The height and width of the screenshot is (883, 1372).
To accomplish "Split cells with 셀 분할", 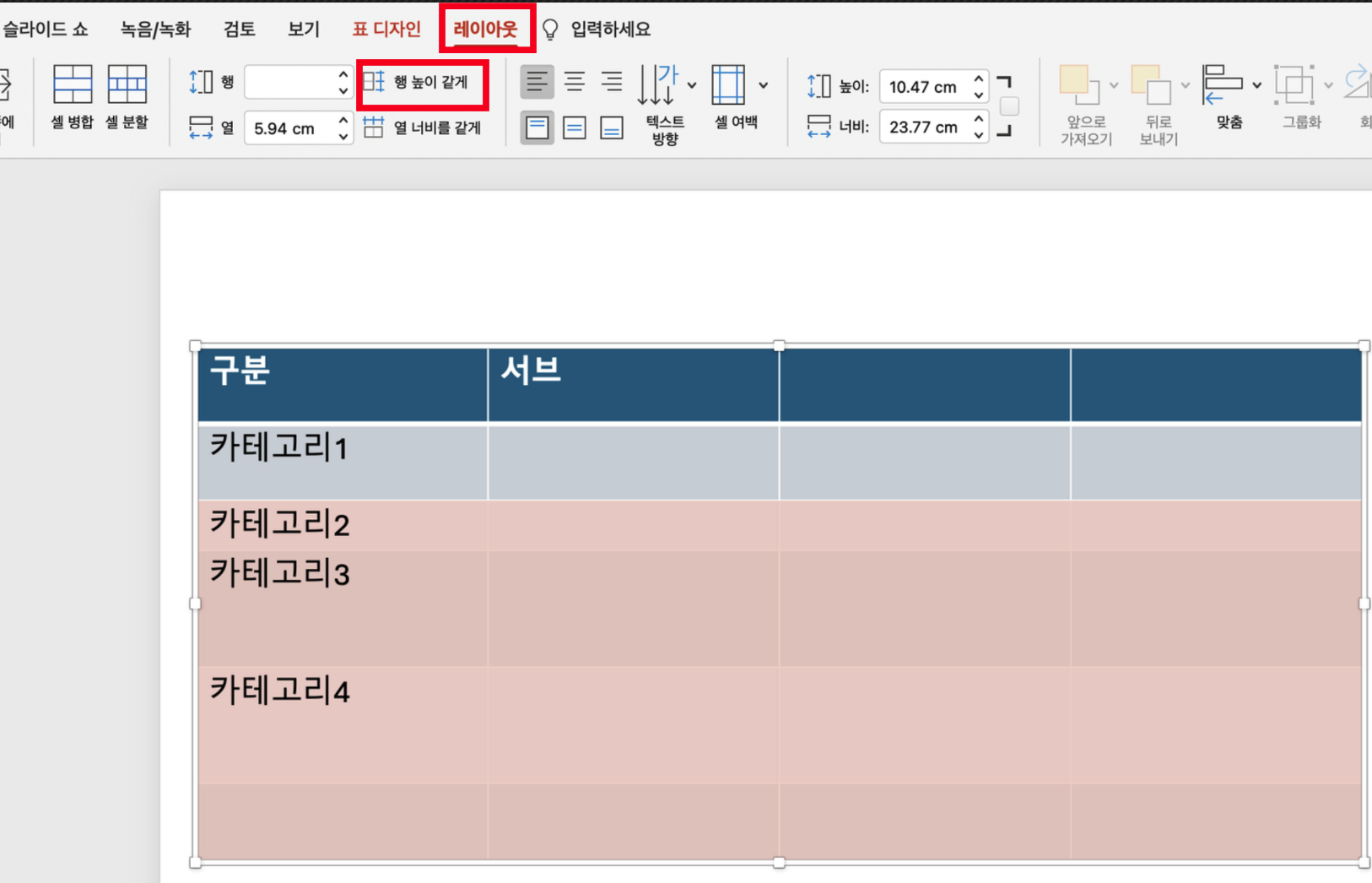I will (127, 97).
